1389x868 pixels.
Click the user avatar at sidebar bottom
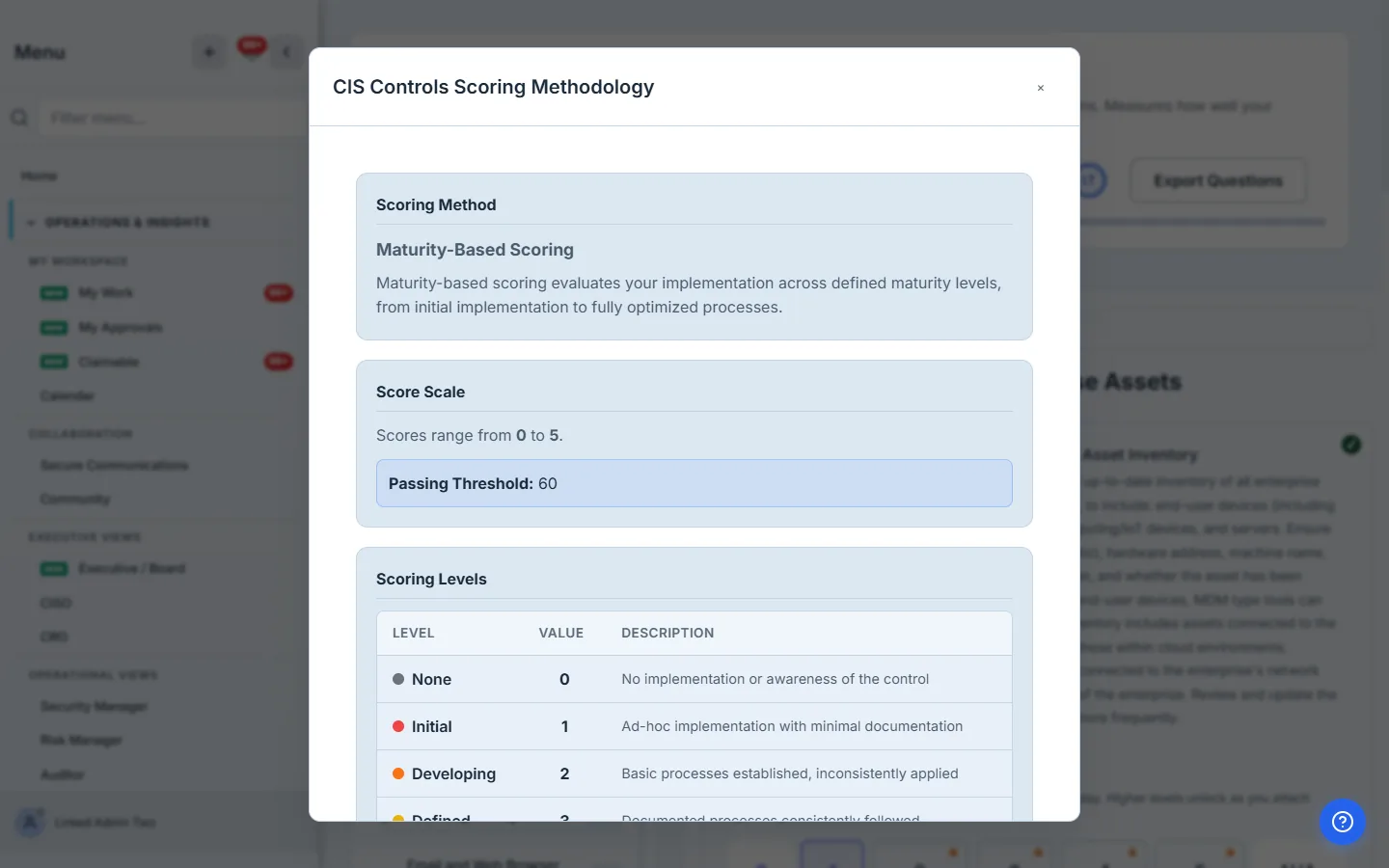pyautogui.click(x=30, y=823)
